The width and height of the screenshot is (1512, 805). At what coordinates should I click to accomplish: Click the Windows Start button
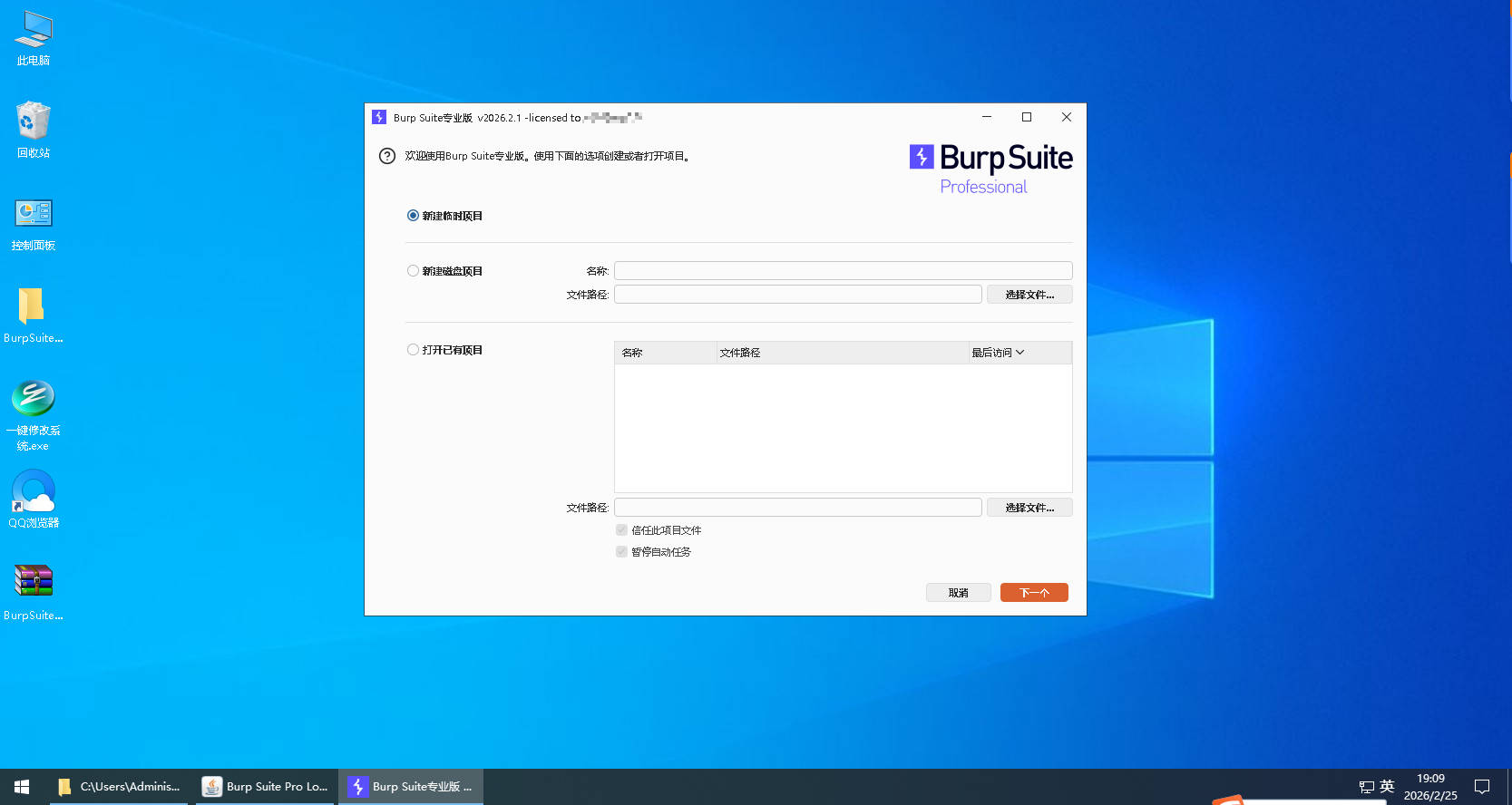(x=22, y=787)
